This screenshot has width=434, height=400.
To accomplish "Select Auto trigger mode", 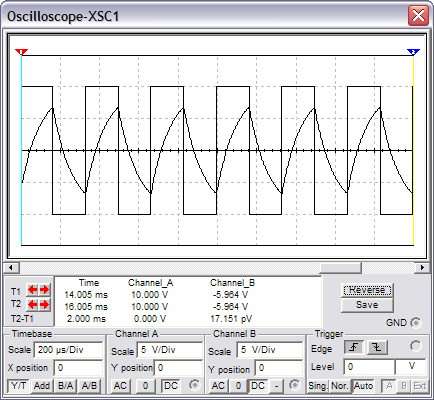I will (364, 386).
